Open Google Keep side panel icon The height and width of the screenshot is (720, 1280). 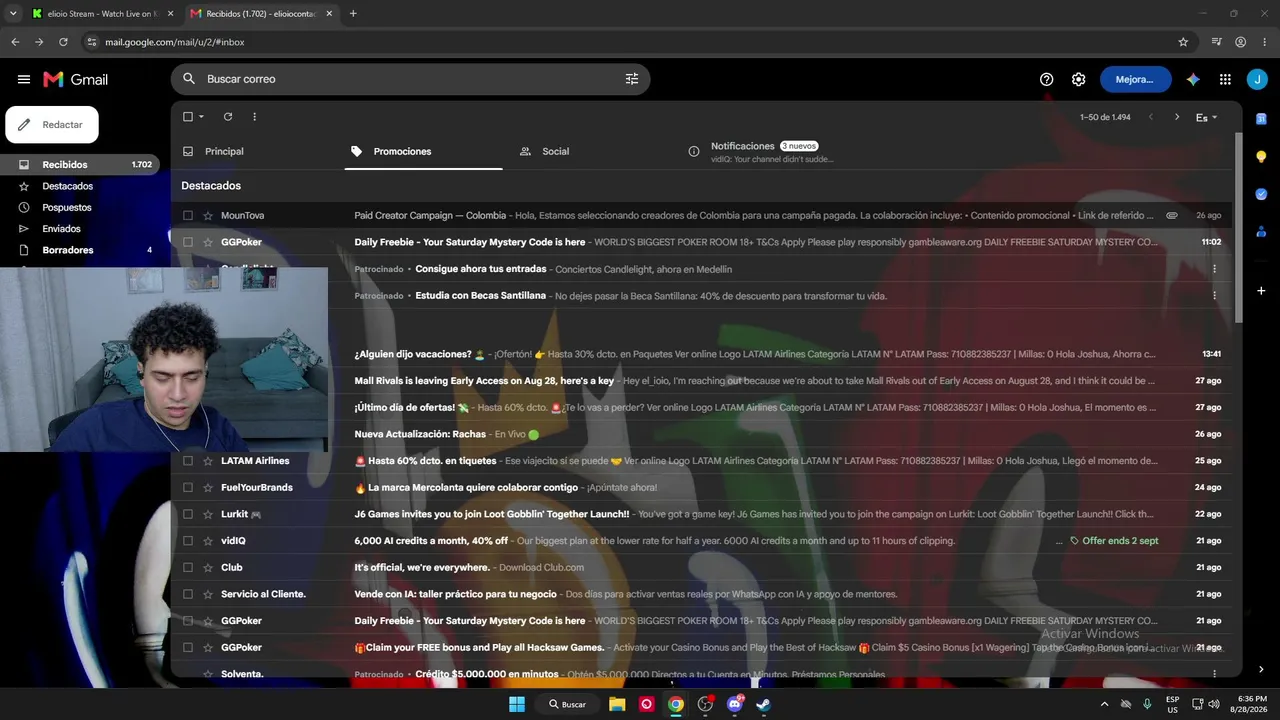click(x=1261, y=157)
